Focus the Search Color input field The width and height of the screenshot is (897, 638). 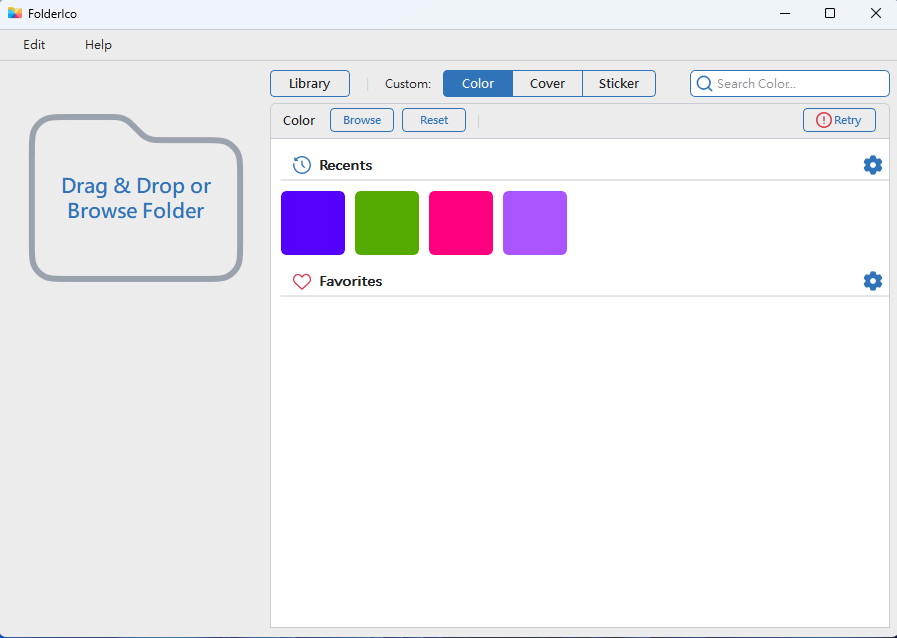pyautogui.click(x=789, y=84)
